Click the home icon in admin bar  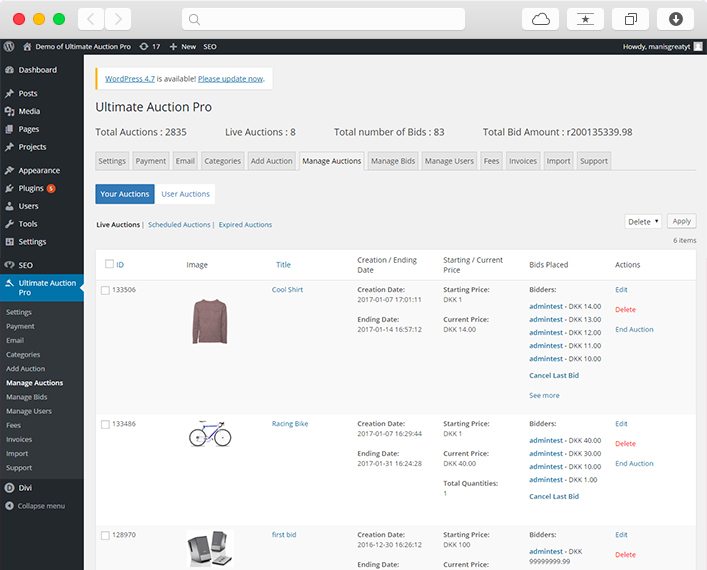coord(27,46)
